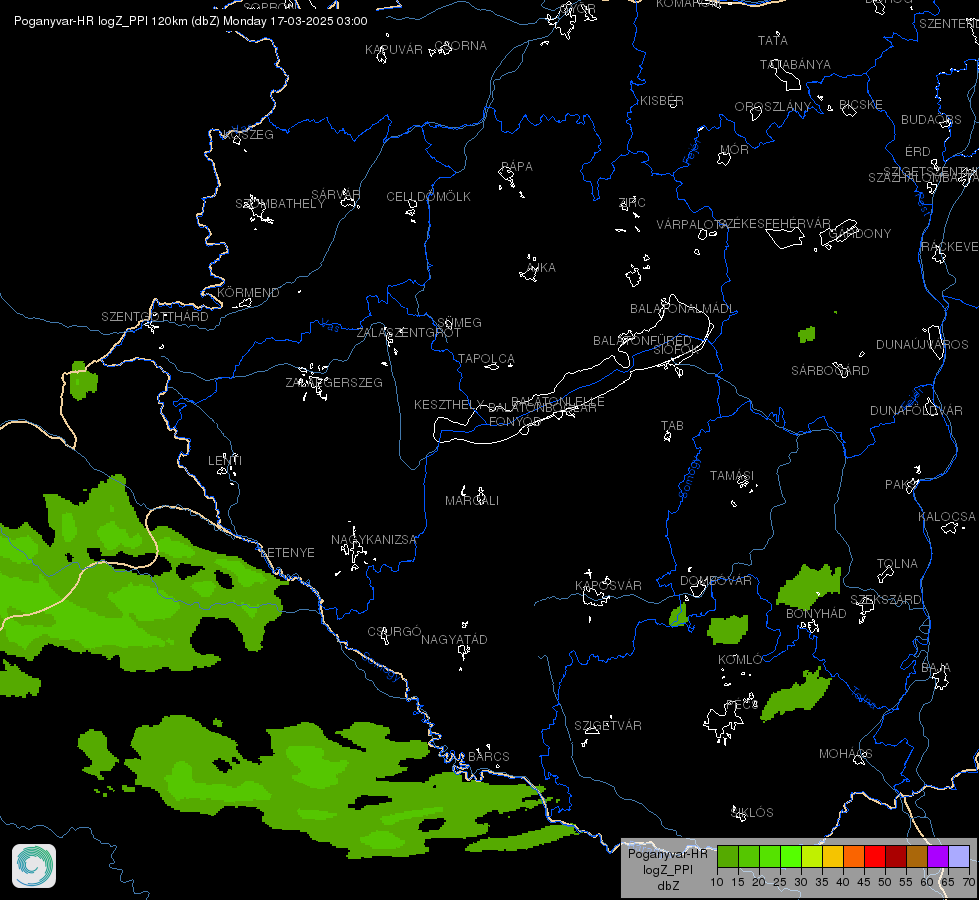Viewport: 979px width, 900px height.
Task: Click the NAGYATÁD city label
Action: 454,640
